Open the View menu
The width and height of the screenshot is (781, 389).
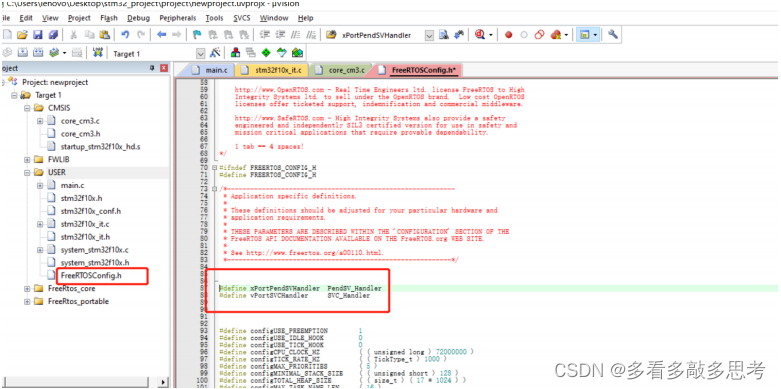pos(50,18)
